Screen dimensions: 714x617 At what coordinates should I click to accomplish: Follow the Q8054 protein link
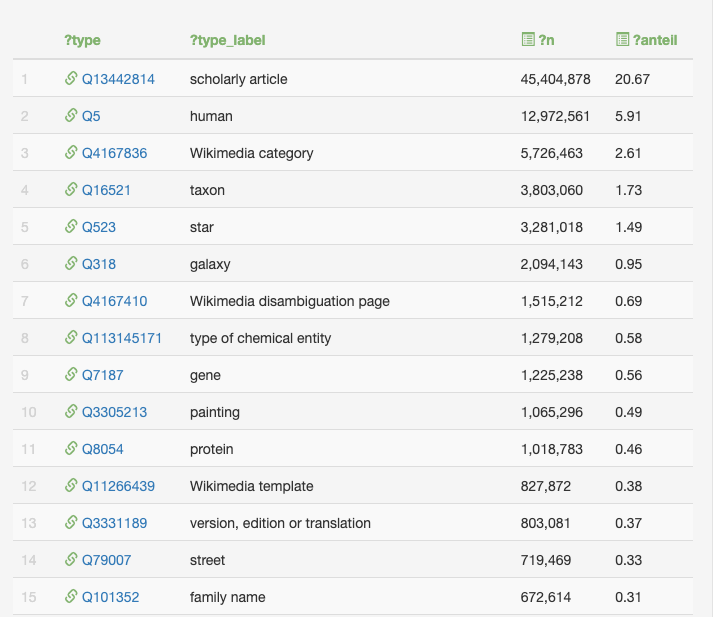pyautogui.click(x=102, y=449)
